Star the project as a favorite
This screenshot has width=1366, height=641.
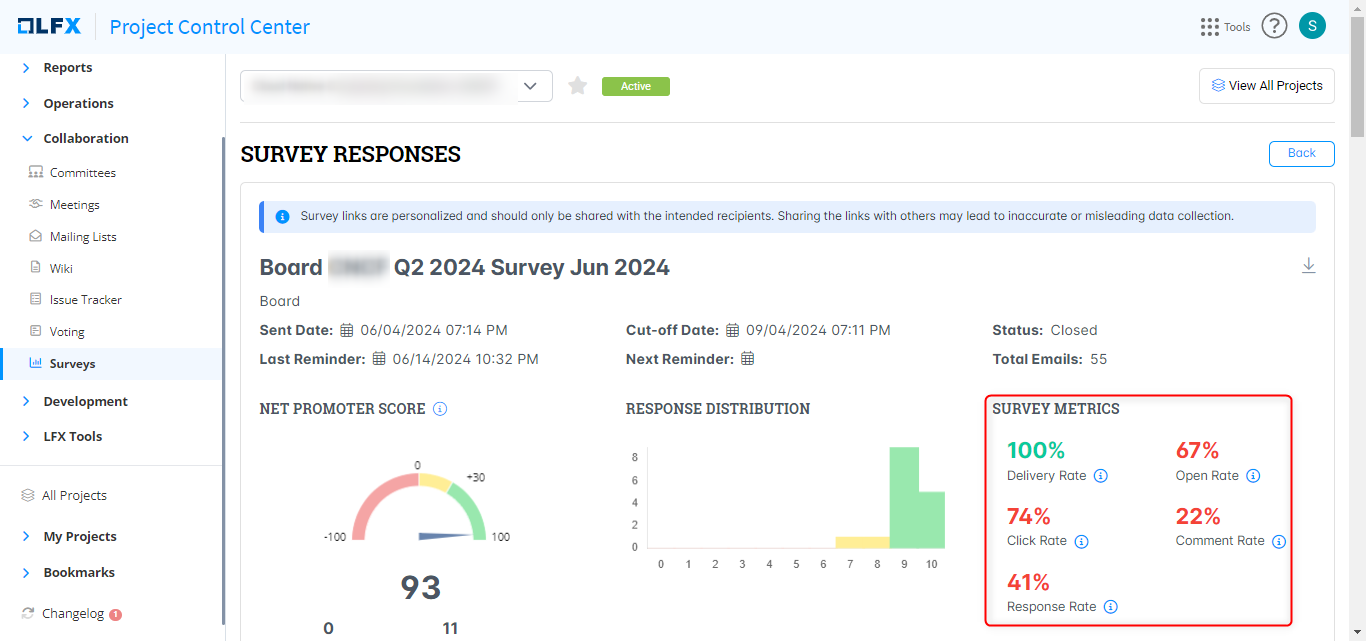coord(577,86)
